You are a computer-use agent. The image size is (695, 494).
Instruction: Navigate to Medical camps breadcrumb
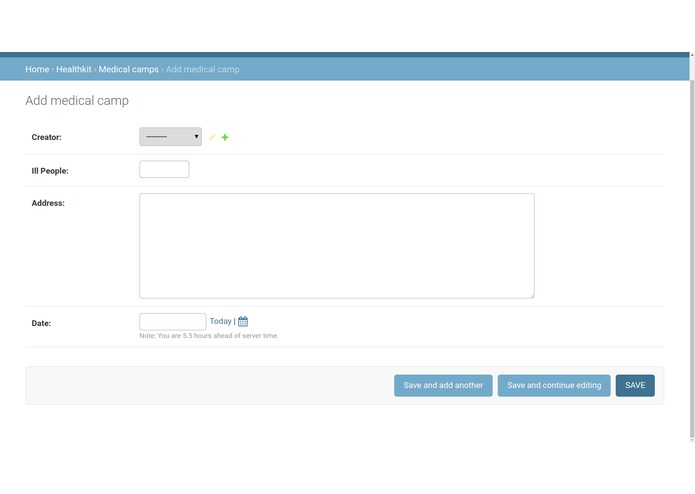[x=129, y=69]
